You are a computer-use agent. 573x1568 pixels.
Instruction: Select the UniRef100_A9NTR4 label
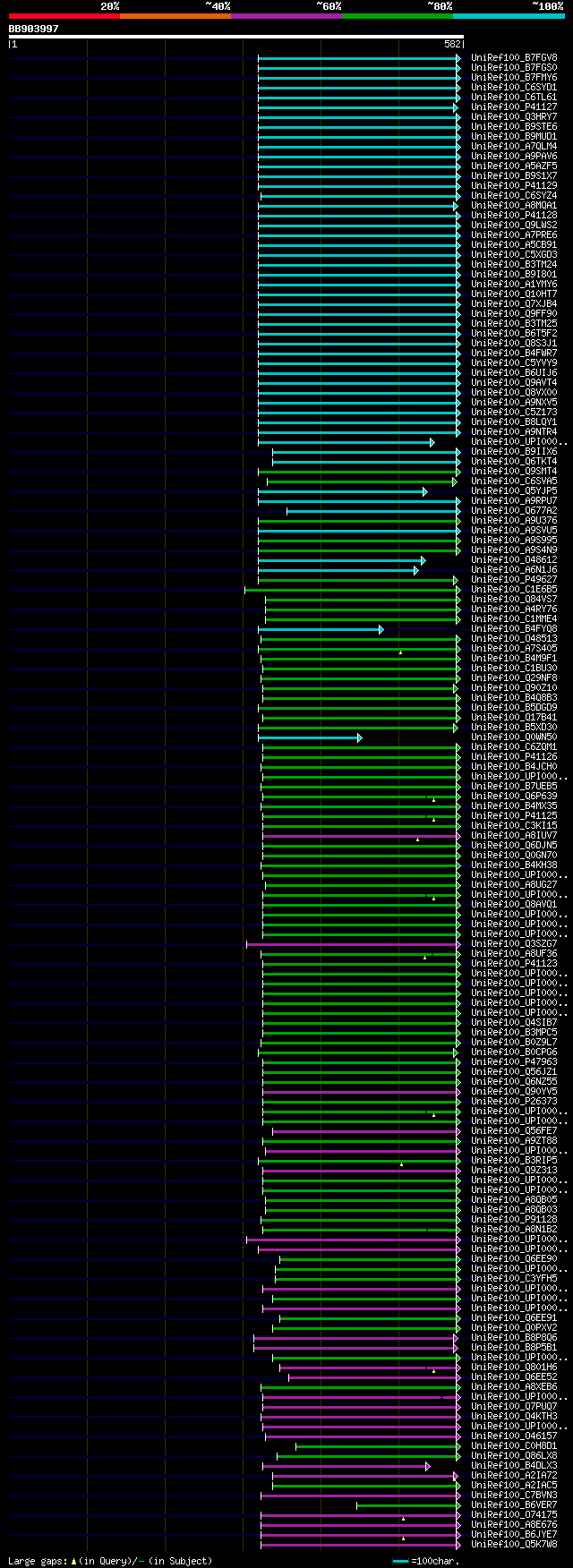pos(514,432)
